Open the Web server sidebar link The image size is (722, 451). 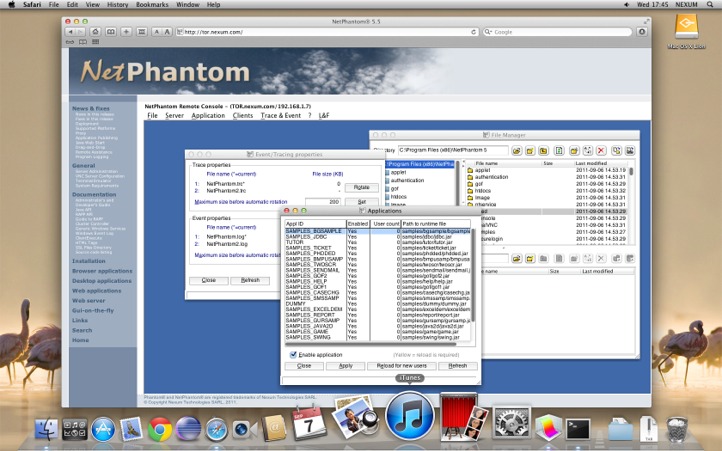[88, 300]
